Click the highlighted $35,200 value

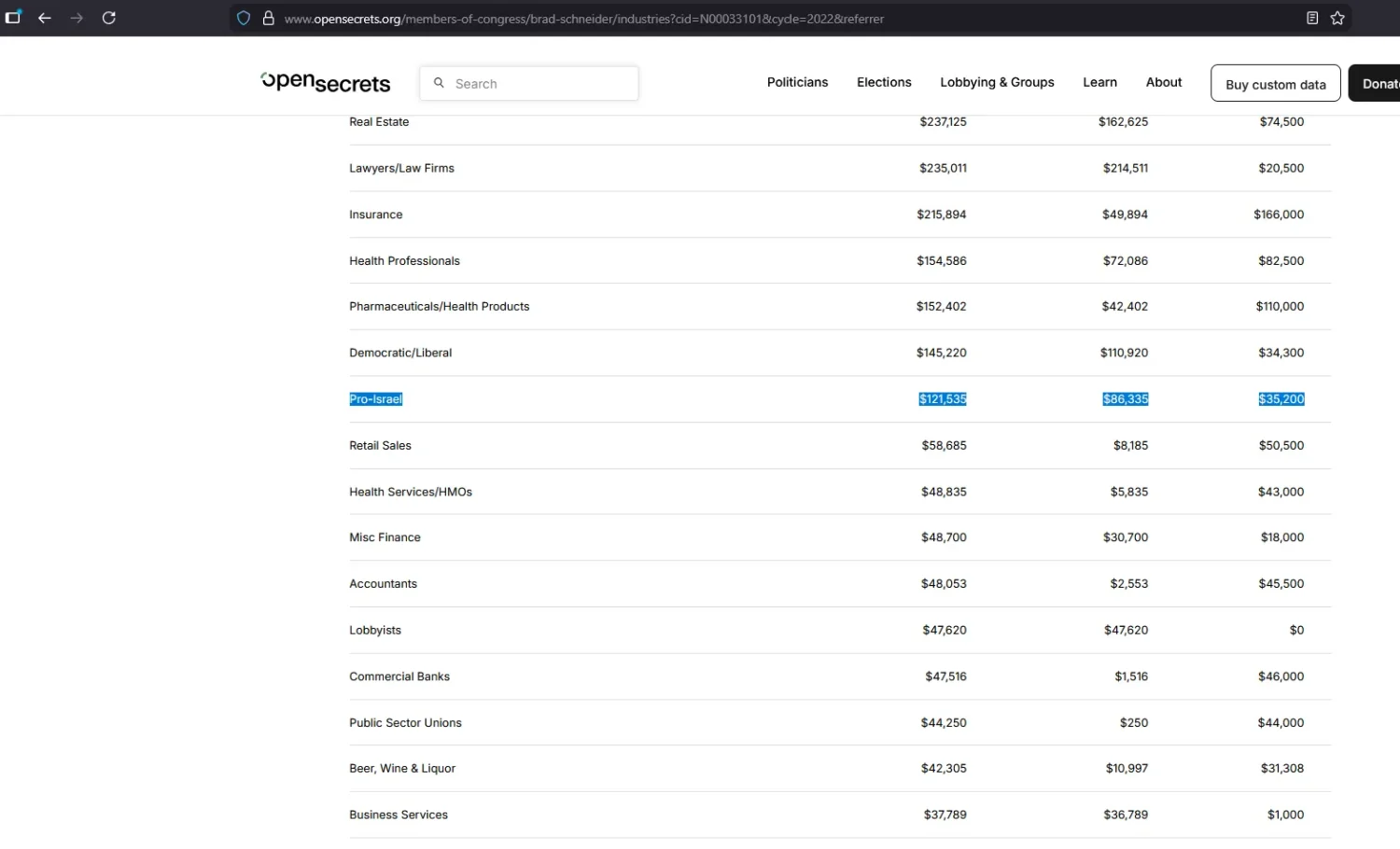pos(1281,399)
